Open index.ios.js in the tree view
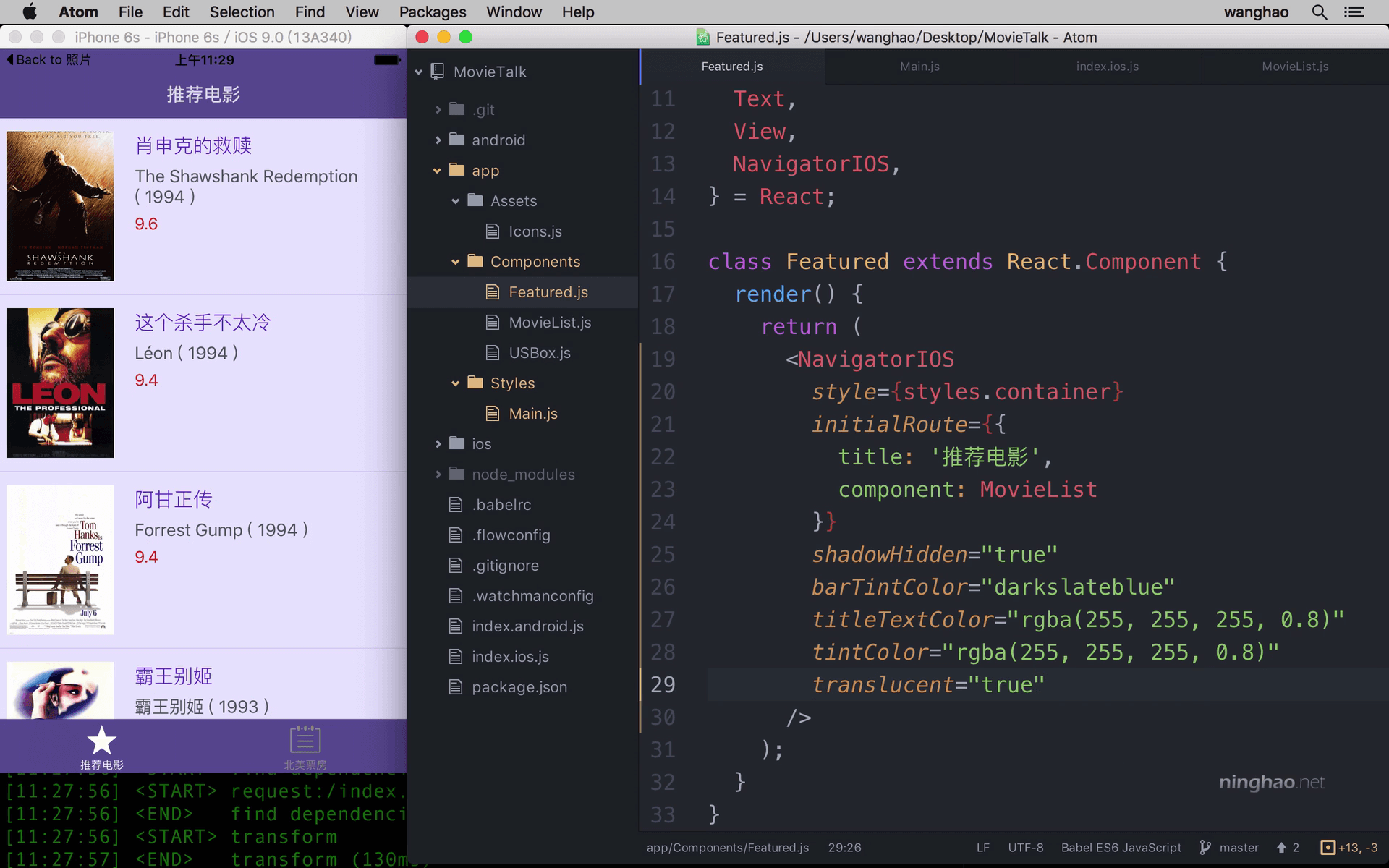Viewport: 1389px width, 868px height. tap(510, 657)
